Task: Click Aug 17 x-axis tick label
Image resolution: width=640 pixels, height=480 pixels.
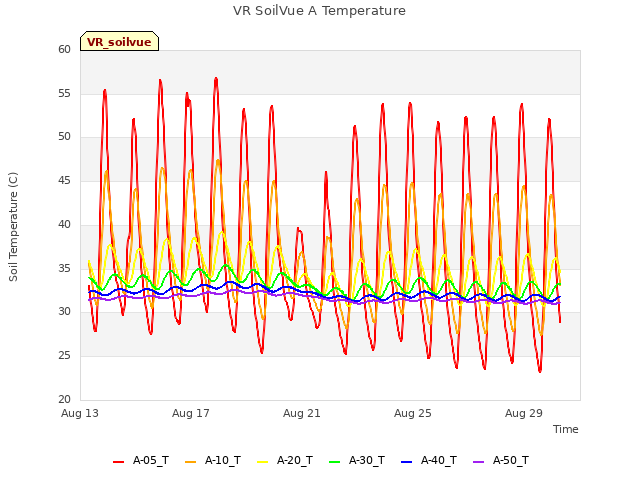Action: 191,413
